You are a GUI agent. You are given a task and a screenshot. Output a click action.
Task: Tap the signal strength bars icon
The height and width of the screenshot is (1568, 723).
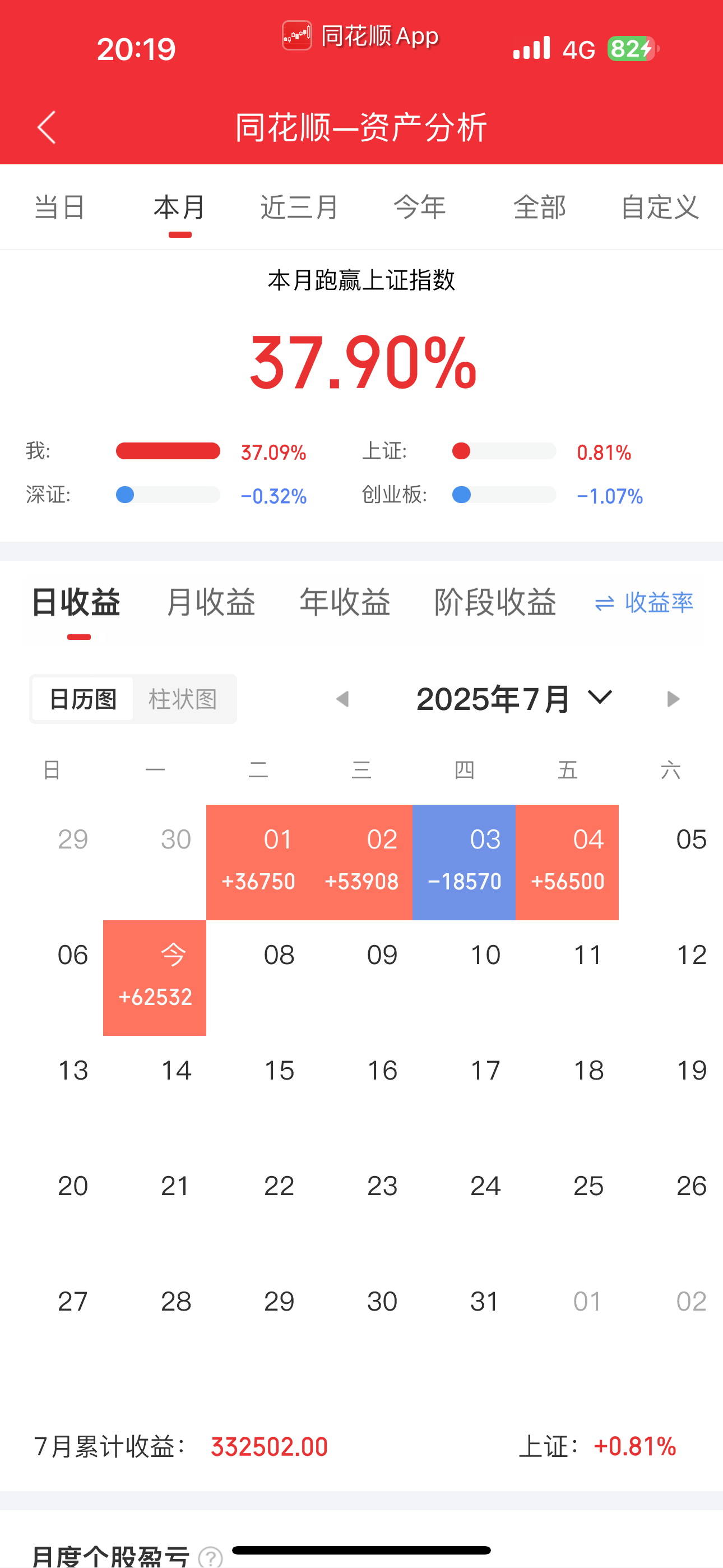pos(532,48)
